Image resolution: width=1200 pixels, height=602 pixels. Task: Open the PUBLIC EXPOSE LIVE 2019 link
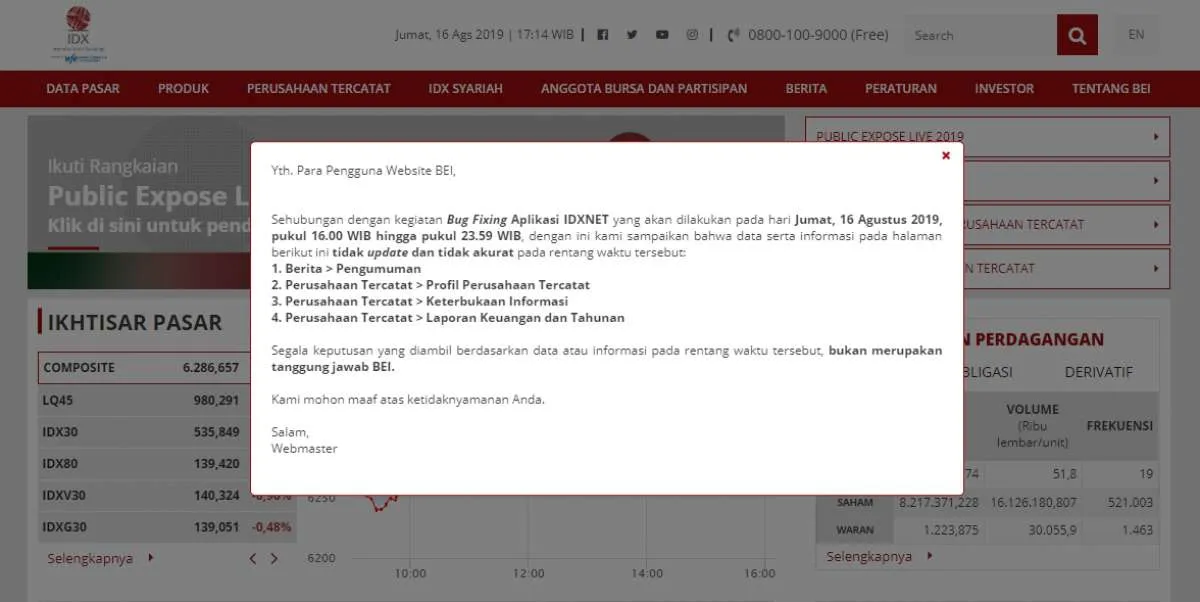(888, 136)
